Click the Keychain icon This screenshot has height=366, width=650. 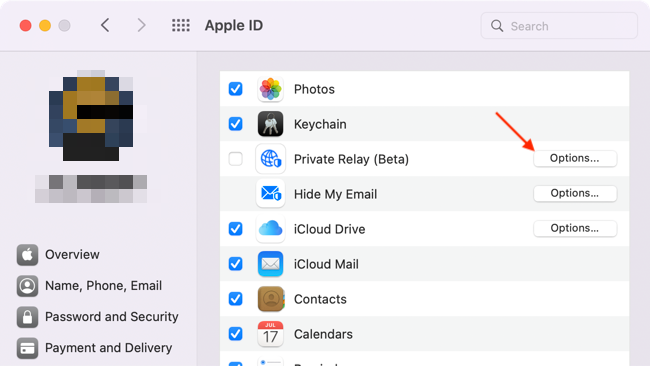[270, 124]
